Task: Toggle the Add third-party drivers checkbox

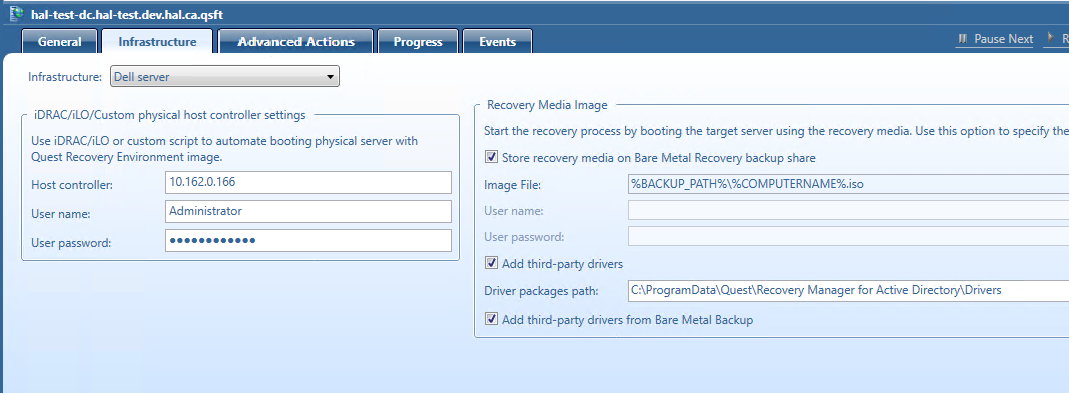Action: coord(491,263)
